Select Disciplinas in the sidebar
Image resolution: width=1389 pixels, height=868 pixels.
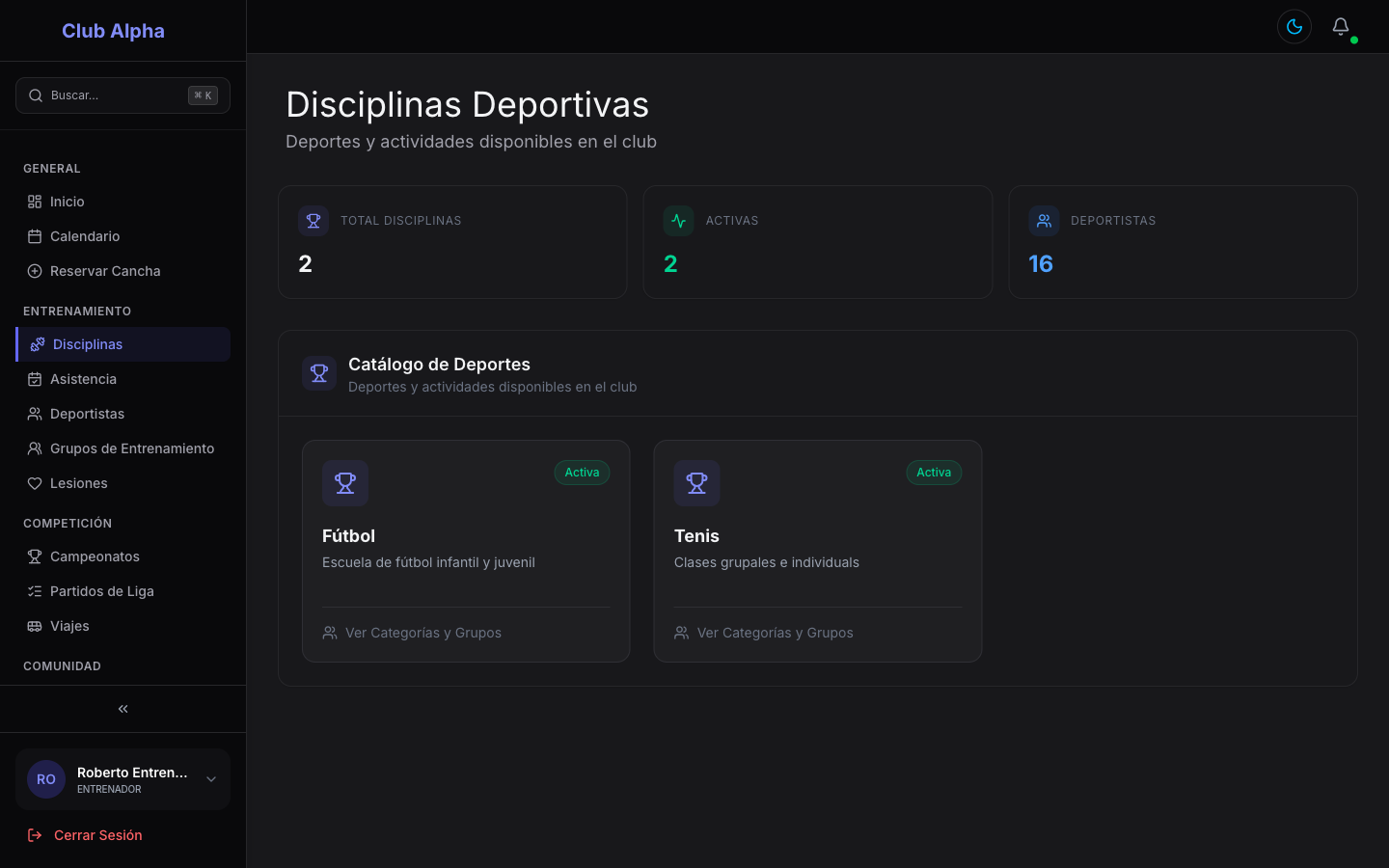(123, 344)
